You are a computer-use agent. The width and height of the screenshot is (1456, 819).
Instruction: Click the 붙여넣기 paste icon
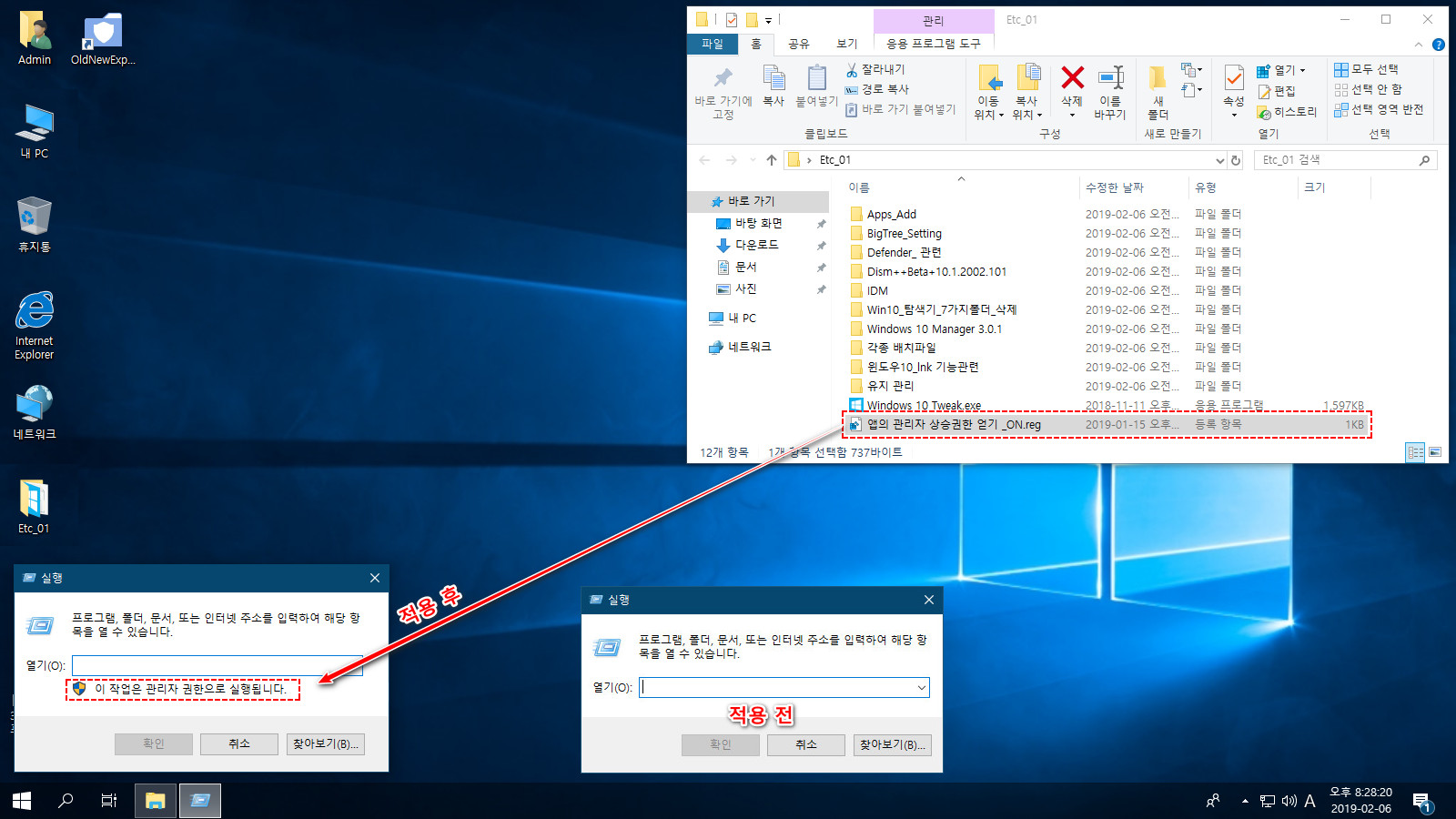tap(816, 86)
